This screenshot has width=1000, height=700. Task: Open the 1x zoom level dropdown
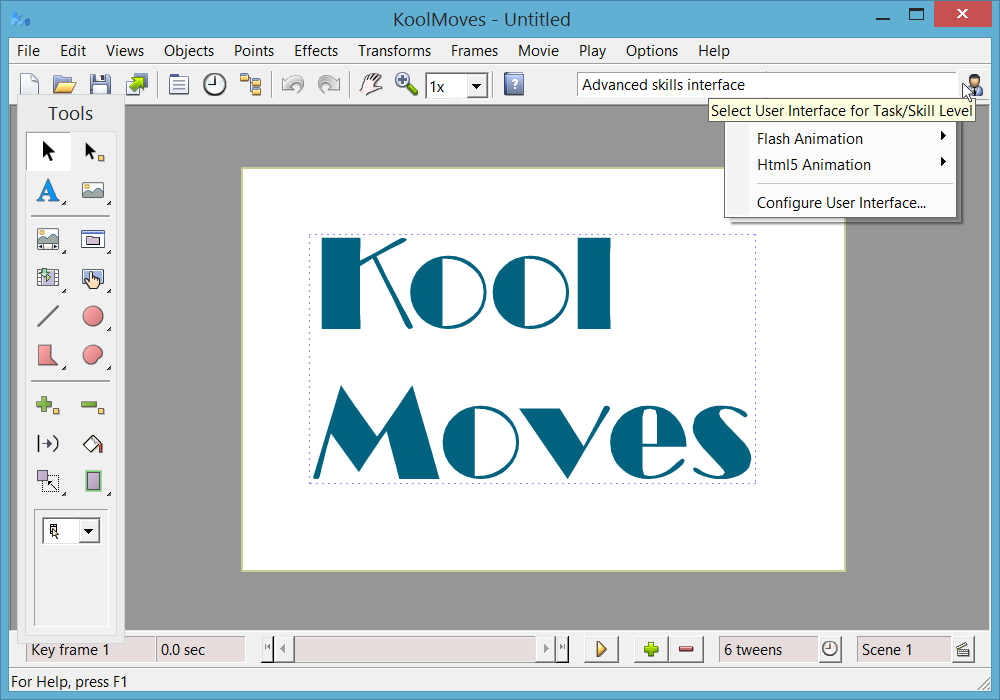[x=476, y=86]
